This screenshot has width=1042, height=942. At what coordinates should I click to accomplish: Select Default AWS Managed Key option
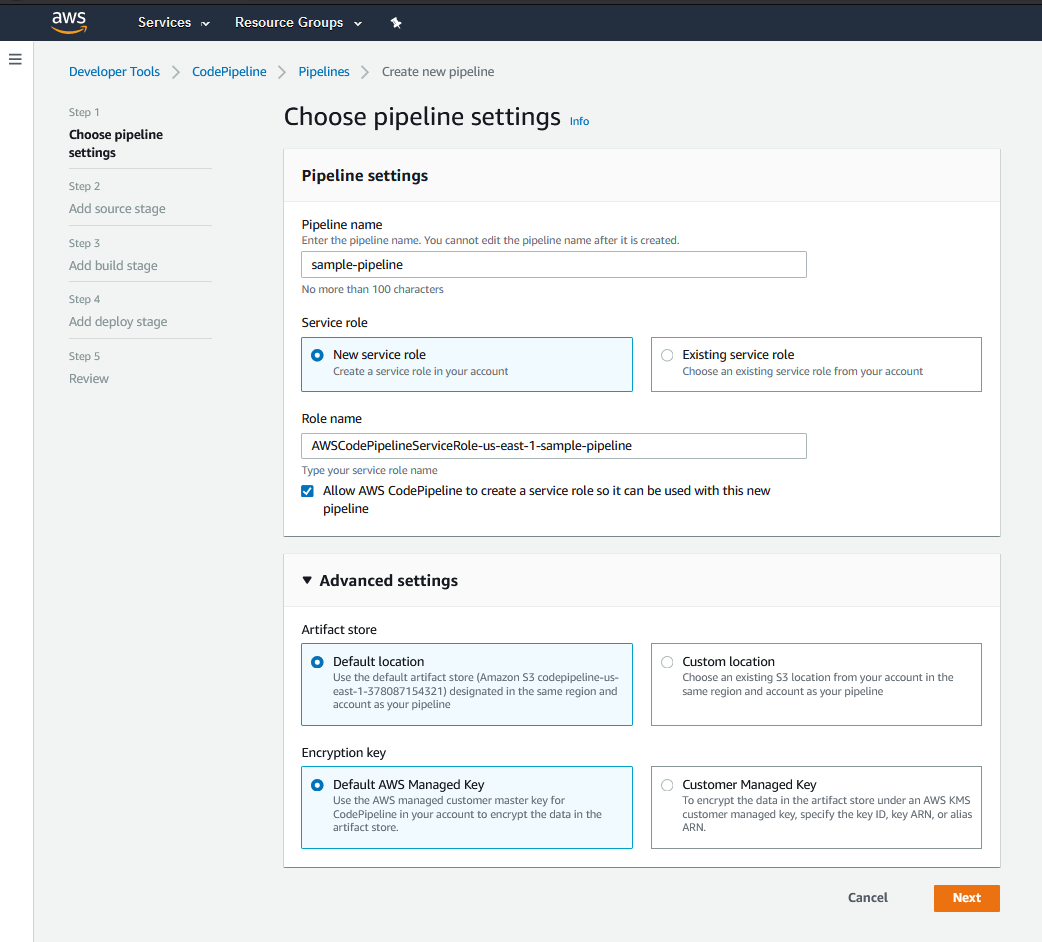[467, 807]
